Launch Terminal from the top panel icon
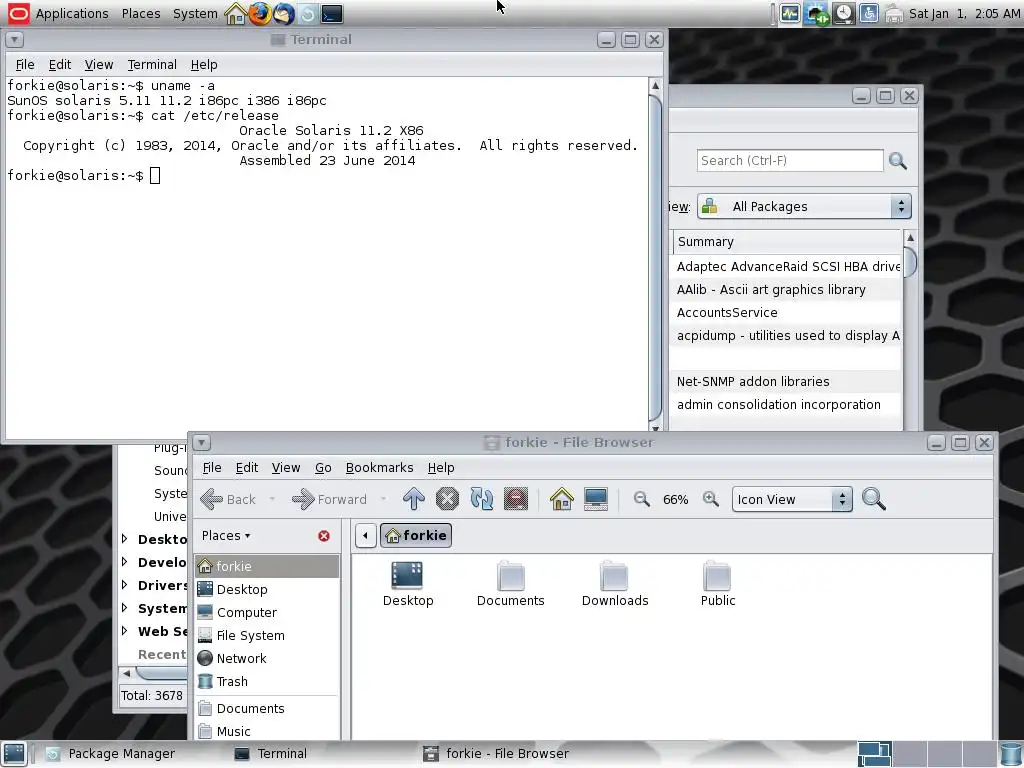 [332, 14]
